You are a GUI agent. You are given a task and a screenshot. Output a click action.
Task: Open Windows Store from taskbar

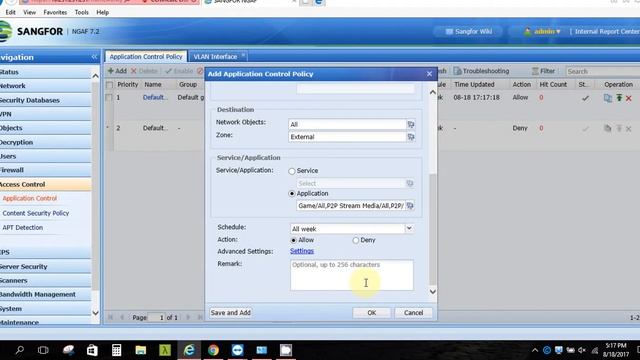92,350
